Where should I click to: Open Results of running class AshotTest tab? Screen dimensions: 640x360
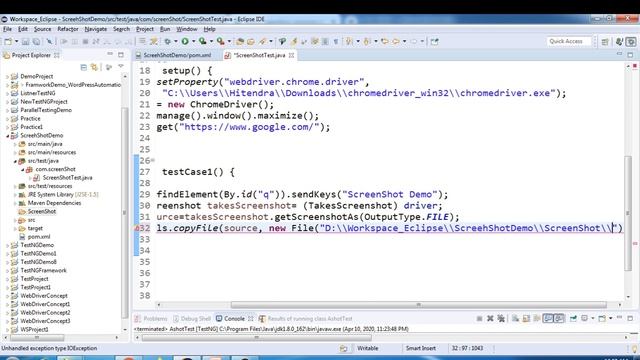click(305, 318)
